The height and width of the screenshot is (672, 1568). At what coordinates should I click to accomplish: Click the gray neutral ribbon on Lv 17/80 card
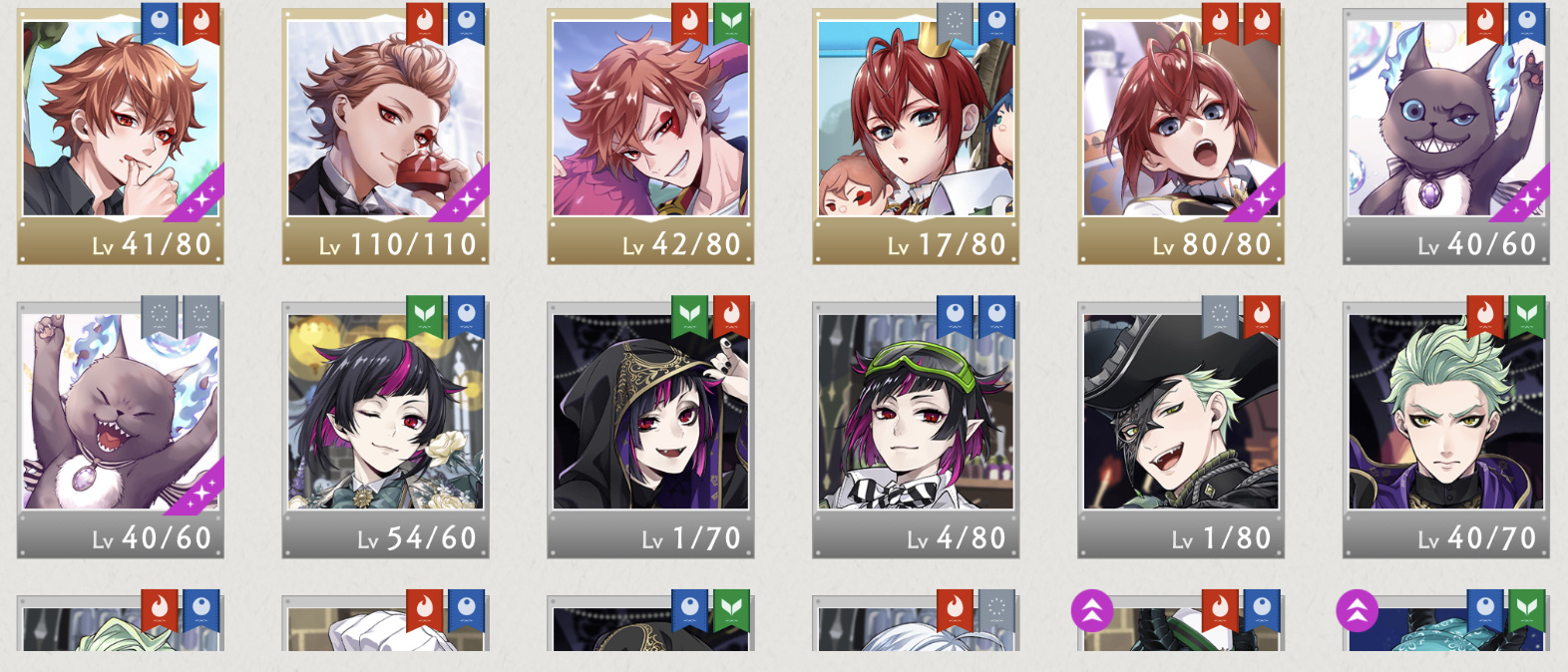coord(955,24)
